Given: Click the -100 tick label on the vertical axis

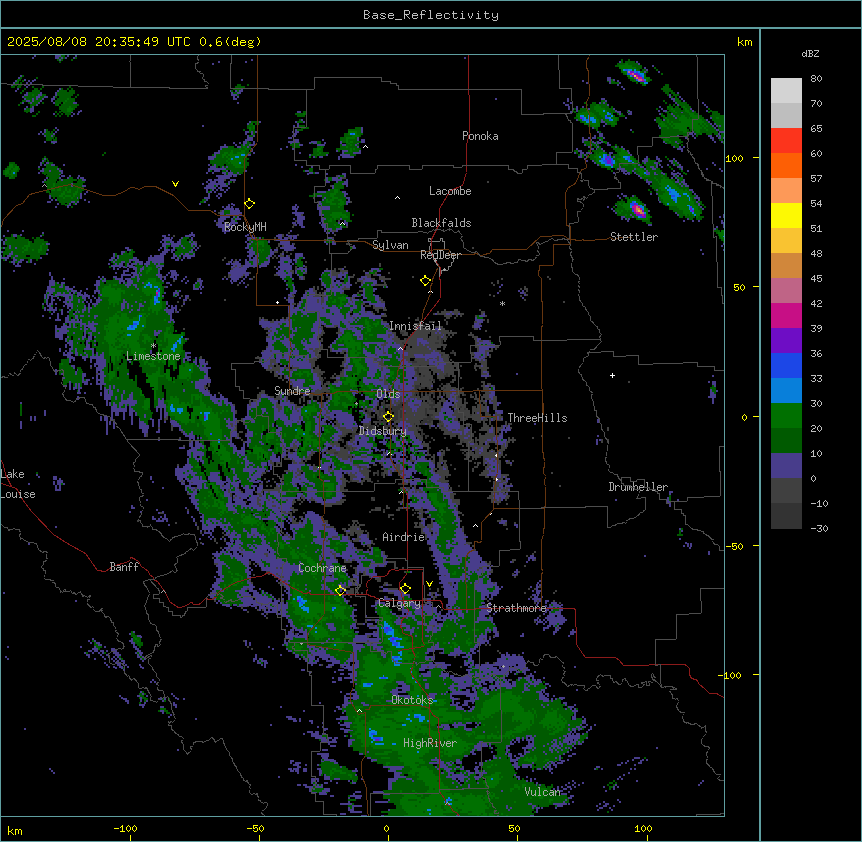Looking at the screenshot, I should click(x=732, y=675).
